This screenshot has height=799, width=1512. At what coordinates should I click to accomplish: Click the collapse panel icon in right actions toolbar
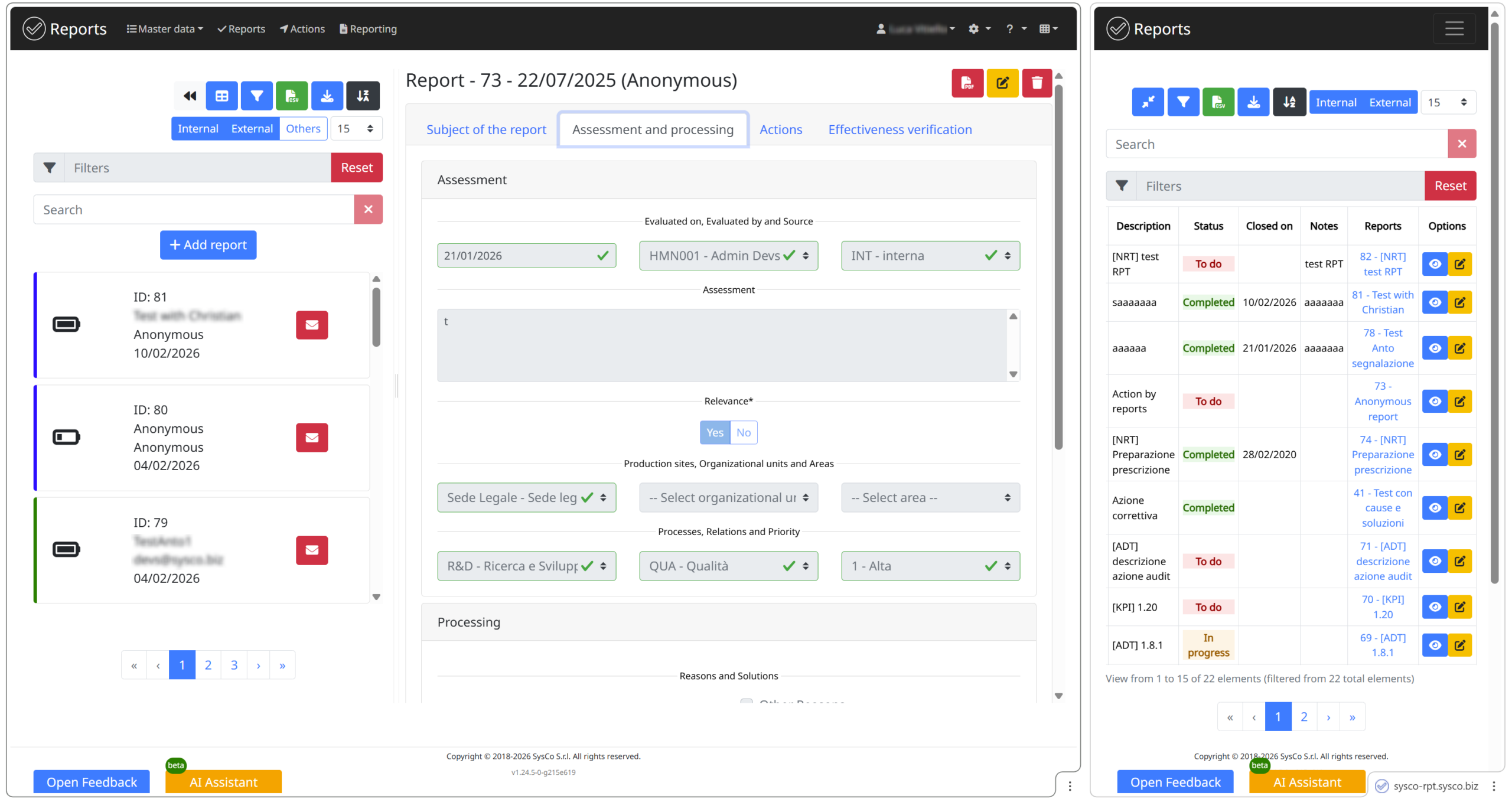pyautogui.click(x=1148, y=102)
